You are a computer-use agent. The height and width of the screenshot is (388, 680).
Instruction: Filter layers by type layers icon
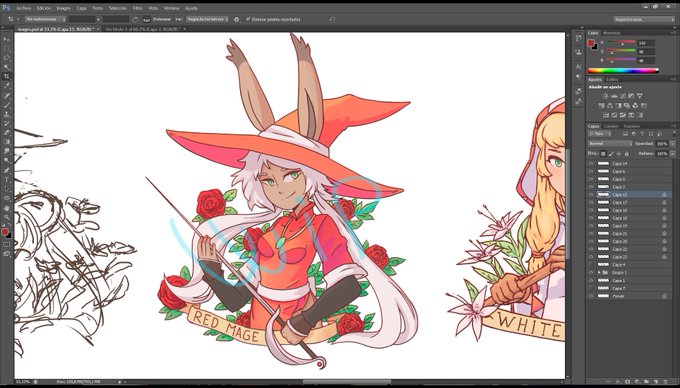(642, 134)
